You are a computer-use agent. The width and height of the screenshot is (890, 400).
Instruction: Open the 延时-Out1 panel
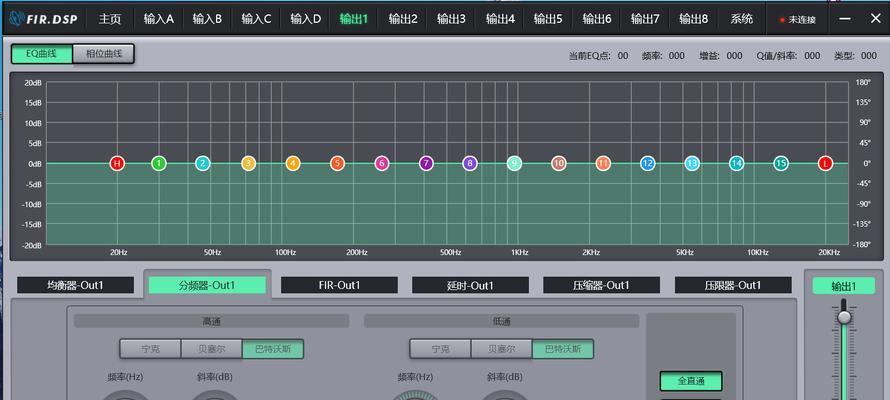tap(471, 285)
